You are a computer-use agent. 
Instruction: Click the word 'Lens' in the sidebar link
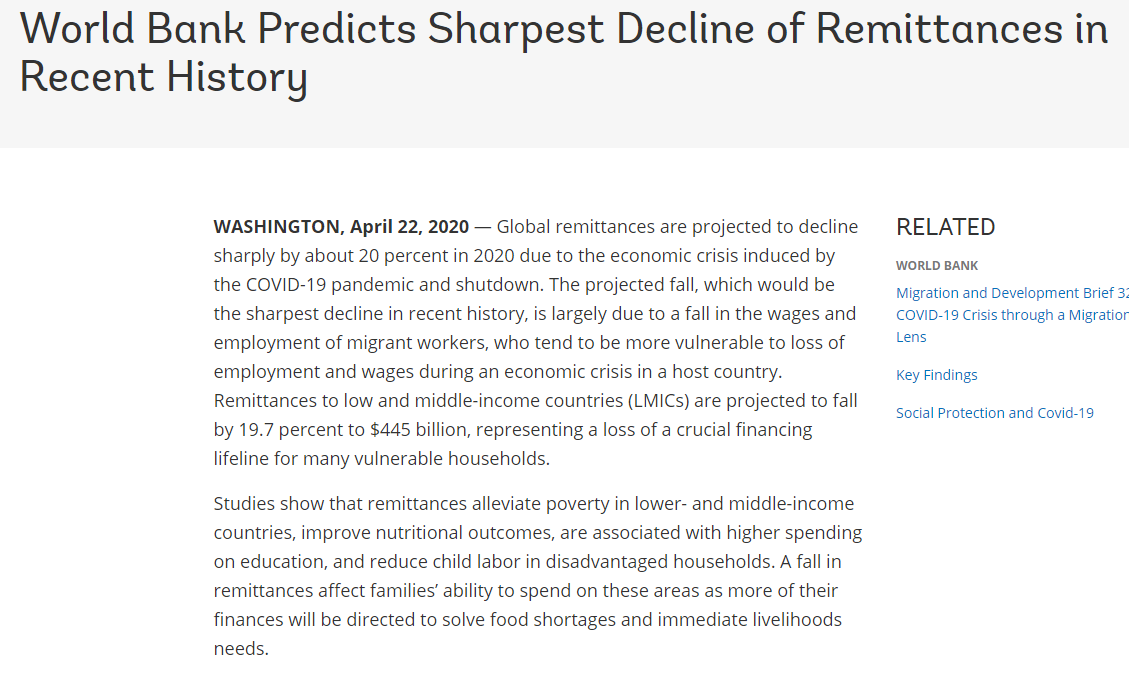911,337
